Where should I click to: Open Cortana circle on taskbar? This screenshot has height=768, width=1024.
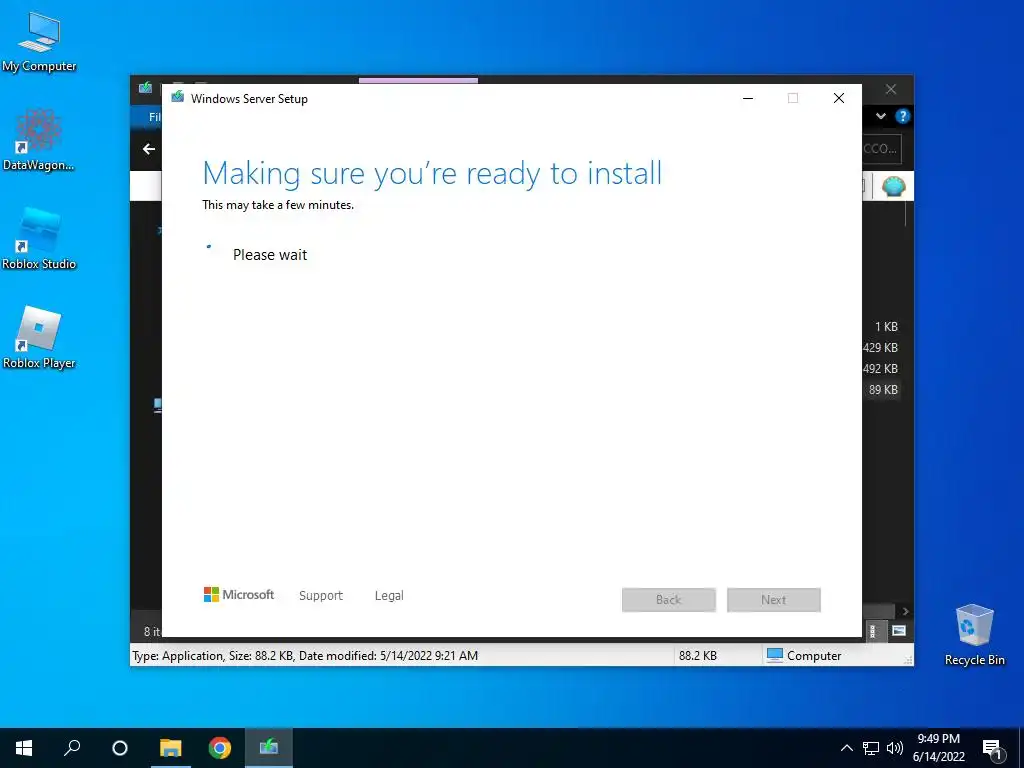[120, 748]
